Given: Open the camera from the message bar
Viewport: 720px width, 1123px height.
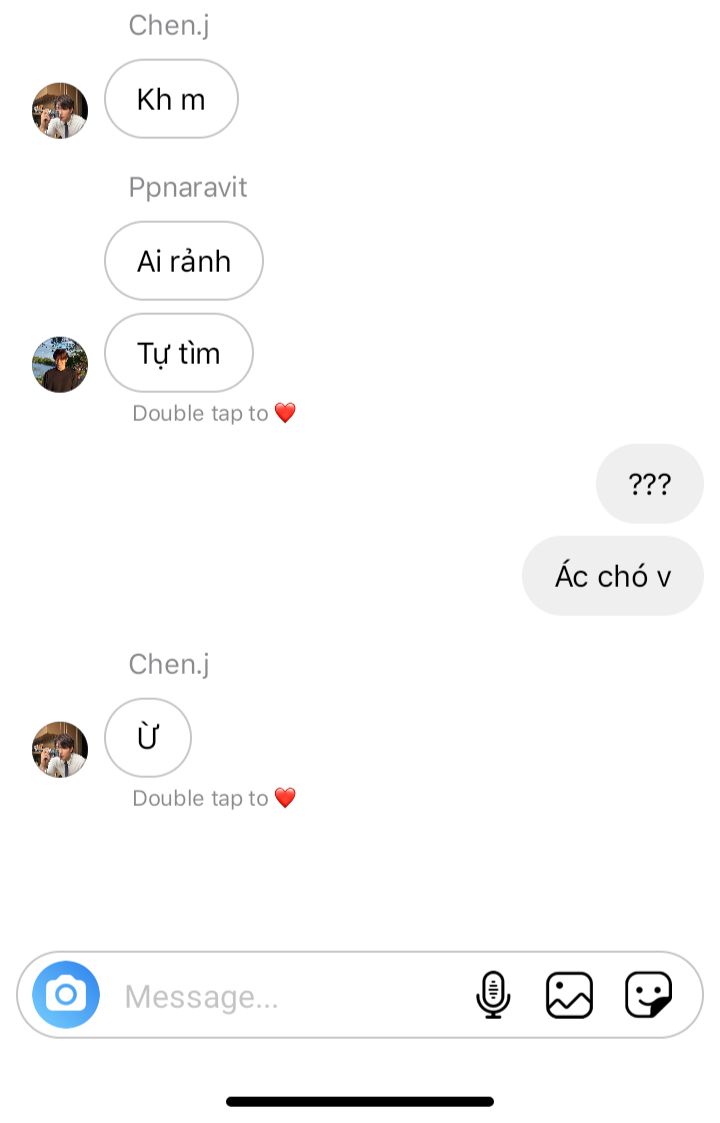Looking at the screenshot, I should point(66,994).
